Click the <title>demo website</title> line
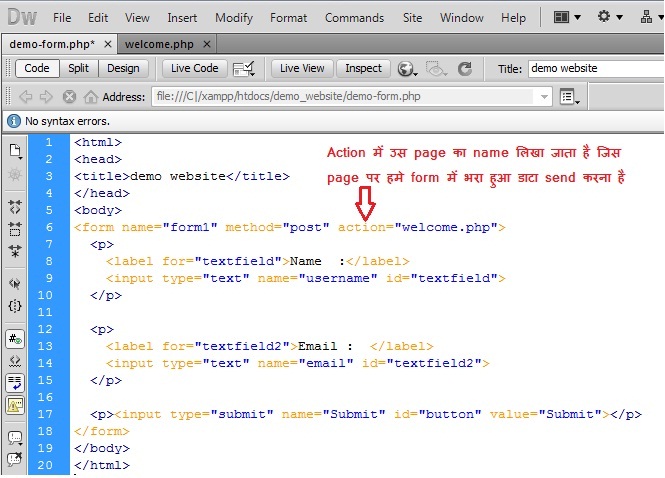665x478 pixels. (182, 176)
